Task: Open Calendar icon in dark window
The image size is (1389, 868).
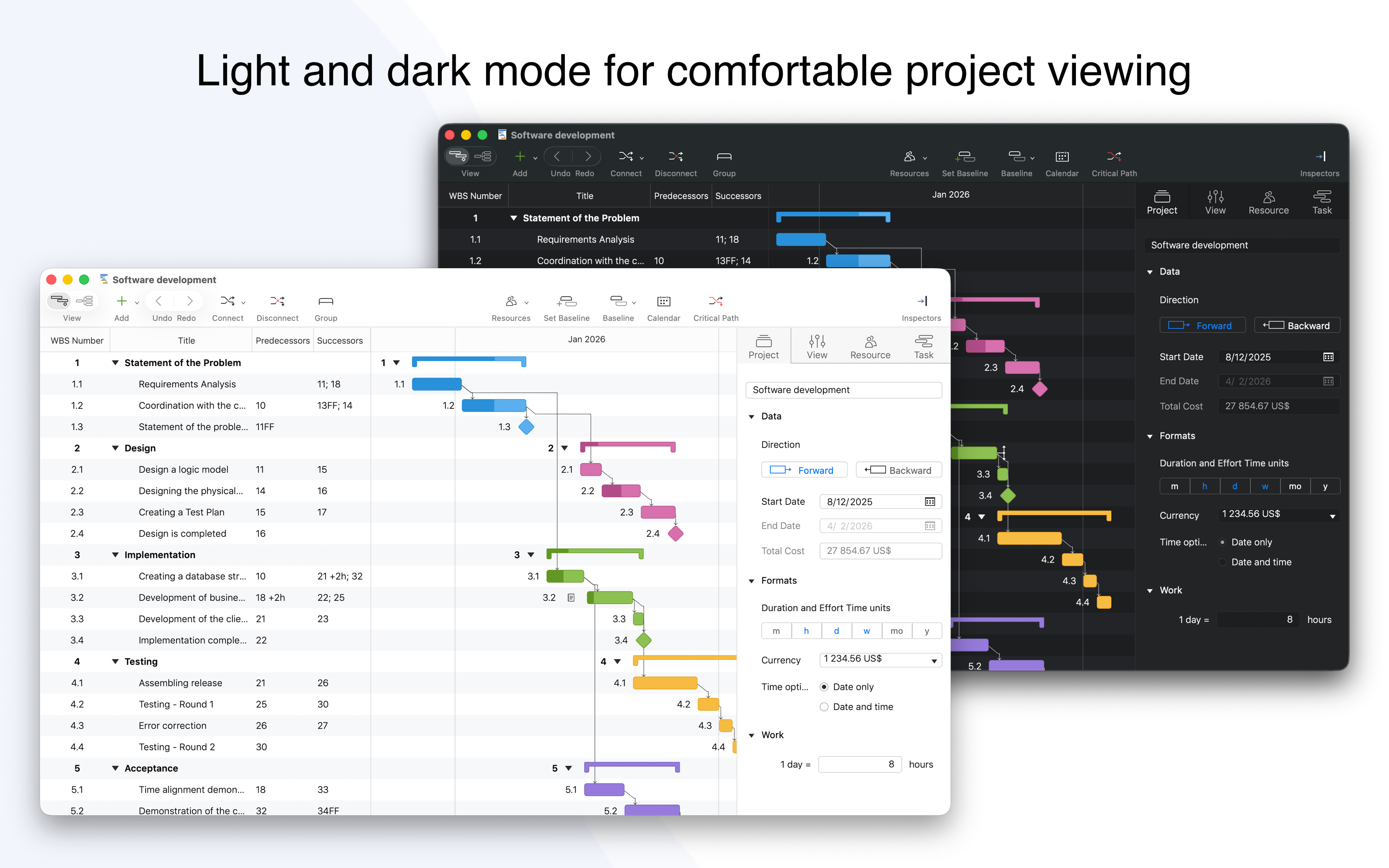Action: pos(1062,156)
